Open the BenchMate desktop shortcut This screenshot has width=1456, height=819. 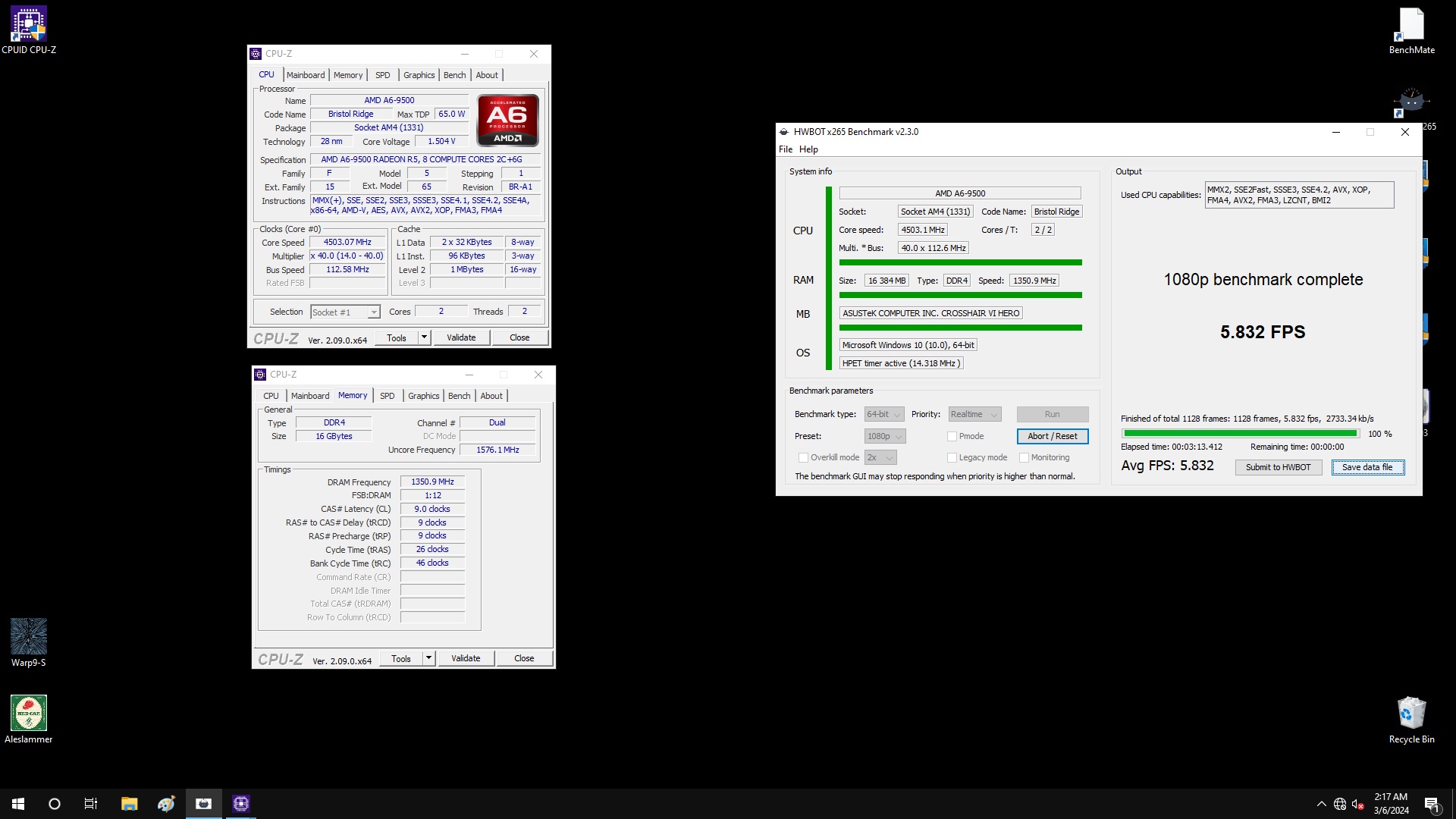tap(1411, 30)
